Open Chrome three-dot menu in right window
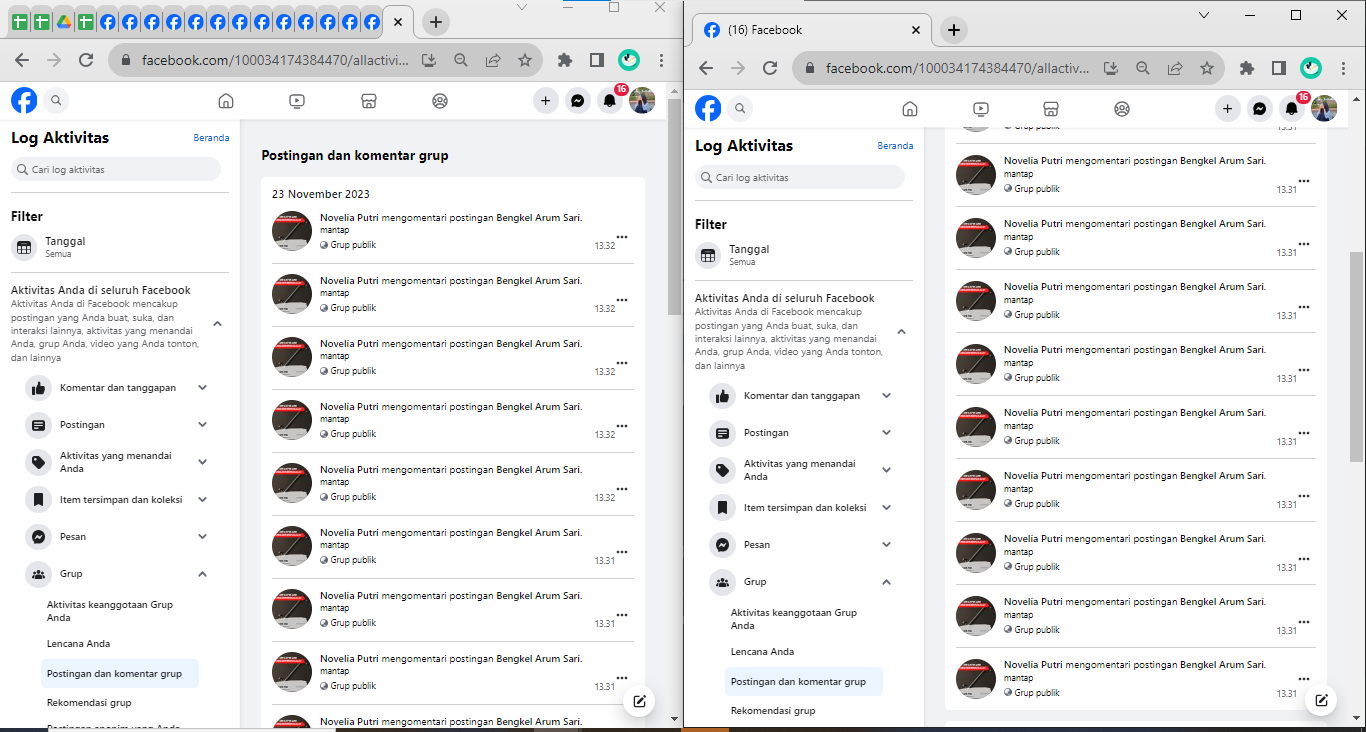Screen dimensions: 1366x732 point(1343,68)
